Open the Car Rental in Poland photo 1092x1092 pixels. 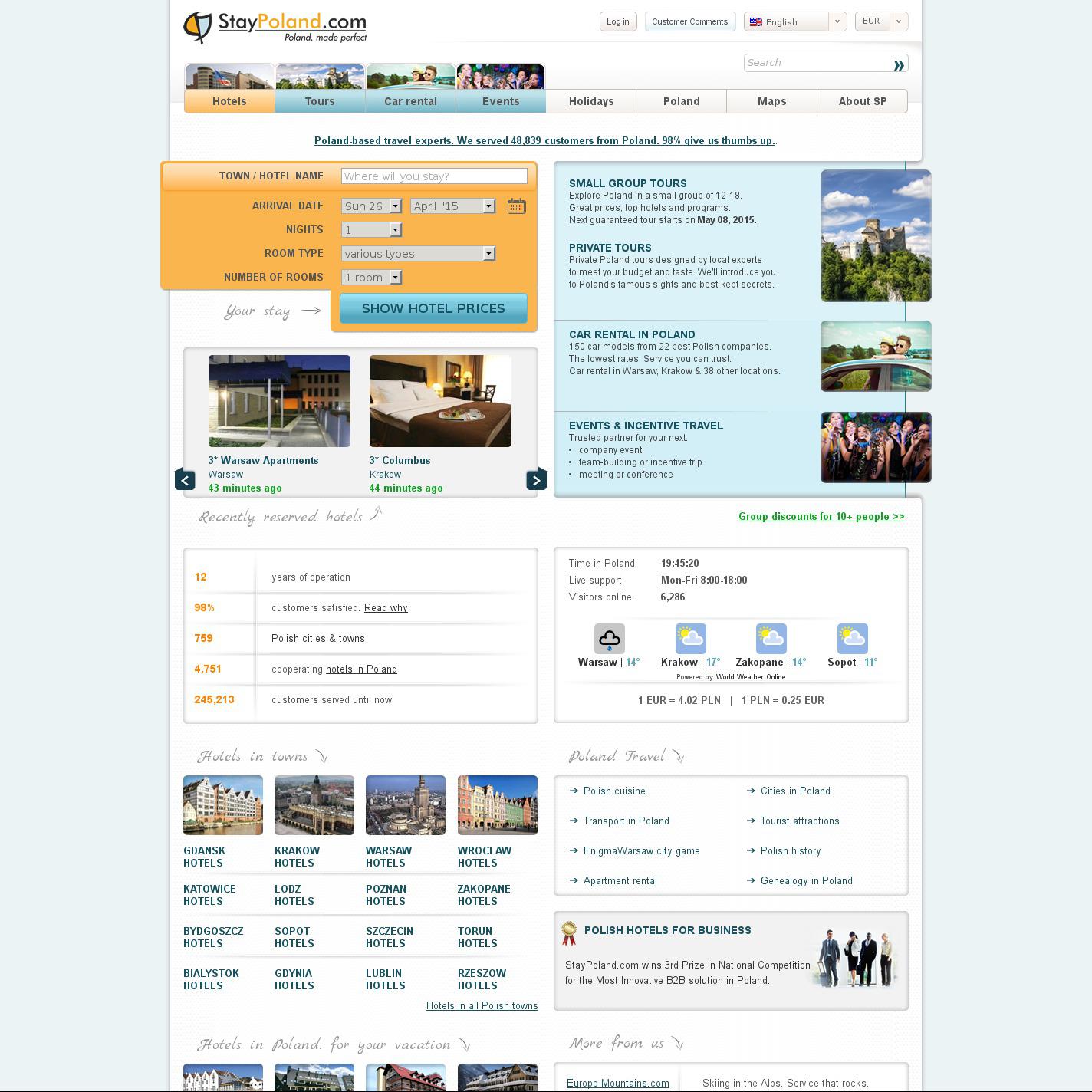(x=876, y=356)
